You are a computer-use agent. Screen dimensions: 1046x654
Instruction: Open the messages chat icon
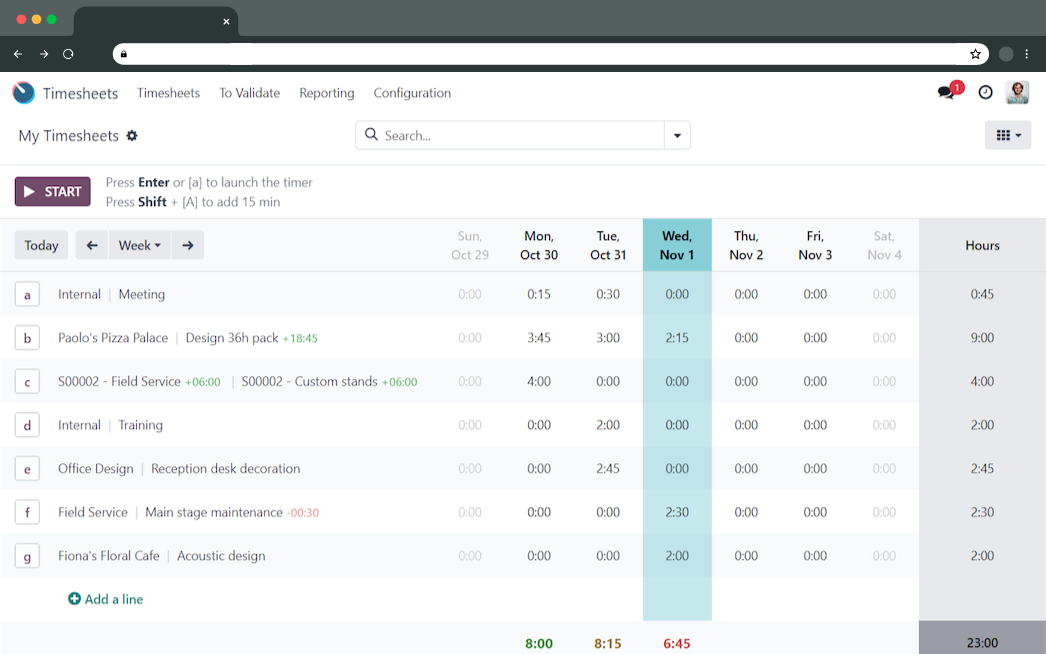tap(946, 93)
